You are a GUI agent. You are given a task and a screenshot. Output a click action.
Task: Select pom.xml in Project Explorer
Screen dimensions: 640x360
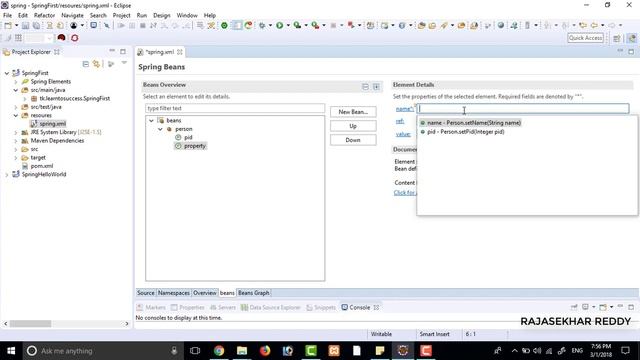point(38,166)
